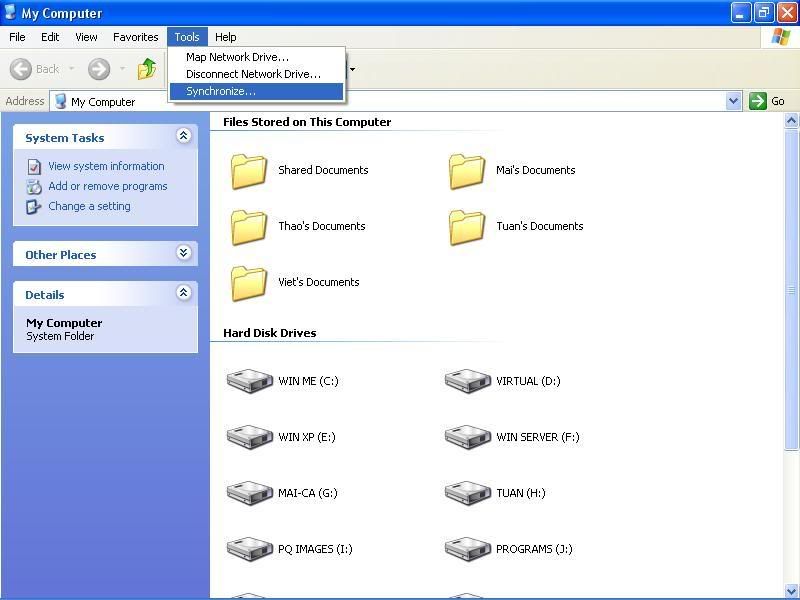
Task: Click the Other Places header text
Action: coord(61,255)
